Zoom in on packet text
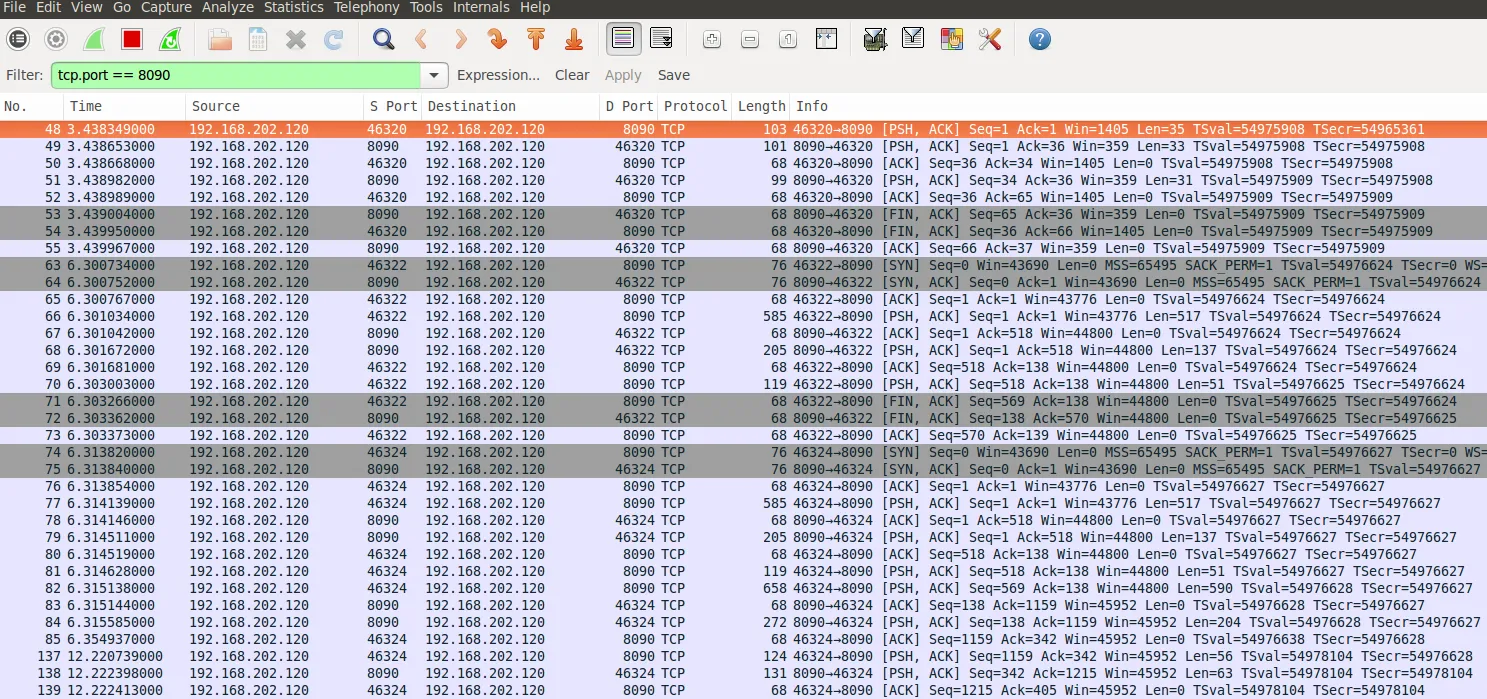The image size is (1487, 699). point(712,40)
